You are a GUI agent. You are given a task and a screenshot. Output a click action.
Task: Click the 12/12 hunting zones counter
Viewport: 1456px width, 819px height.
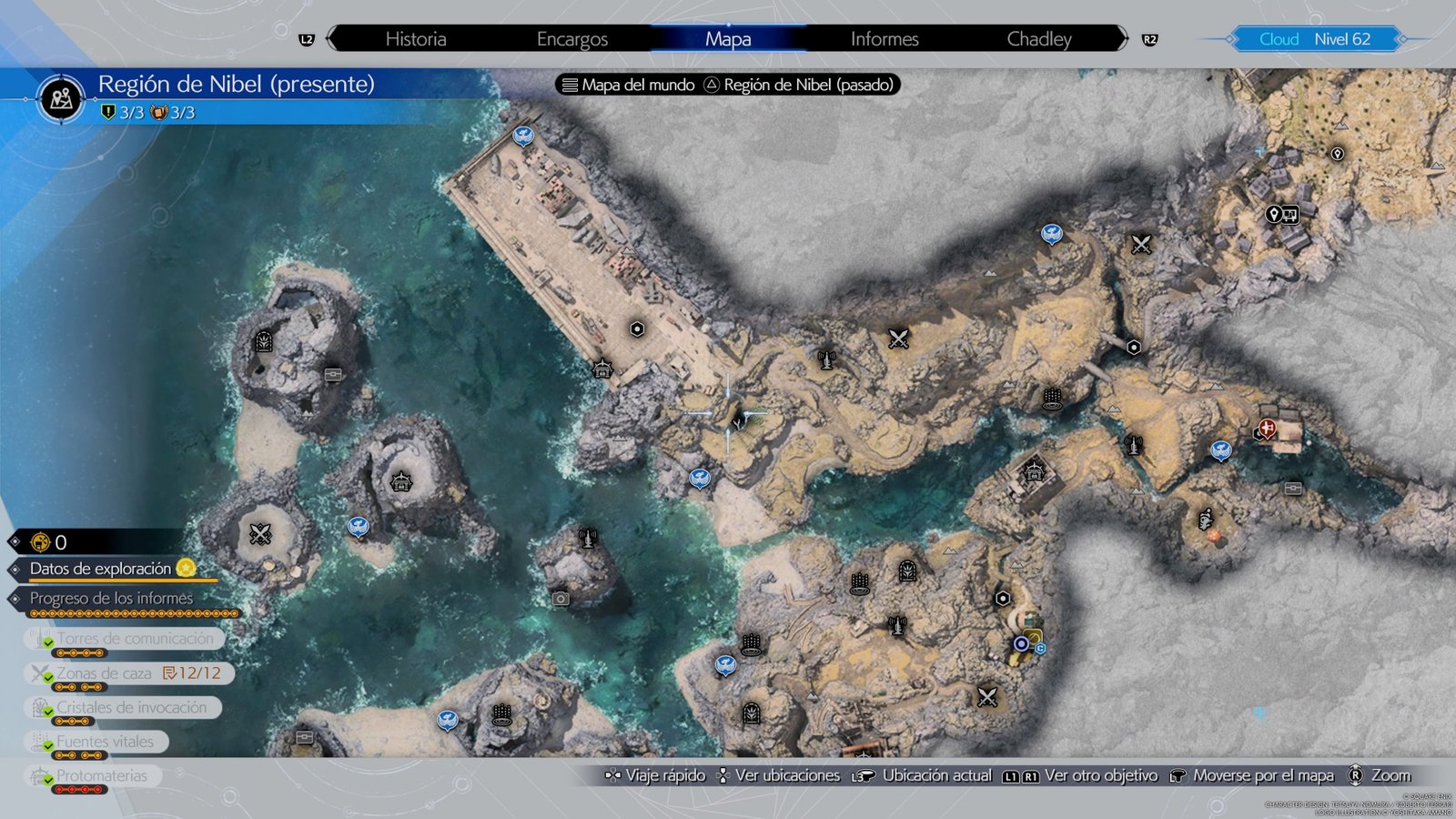(x=192, y=673)
